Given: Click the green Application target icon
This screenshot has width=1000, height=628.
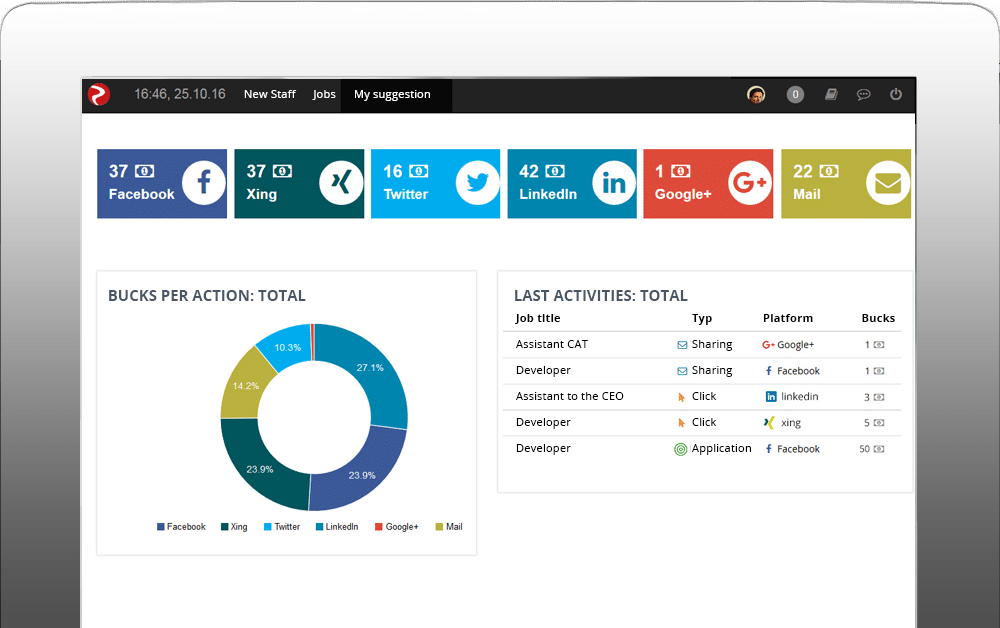Looking at the screenshot, I should coord(680,449).
